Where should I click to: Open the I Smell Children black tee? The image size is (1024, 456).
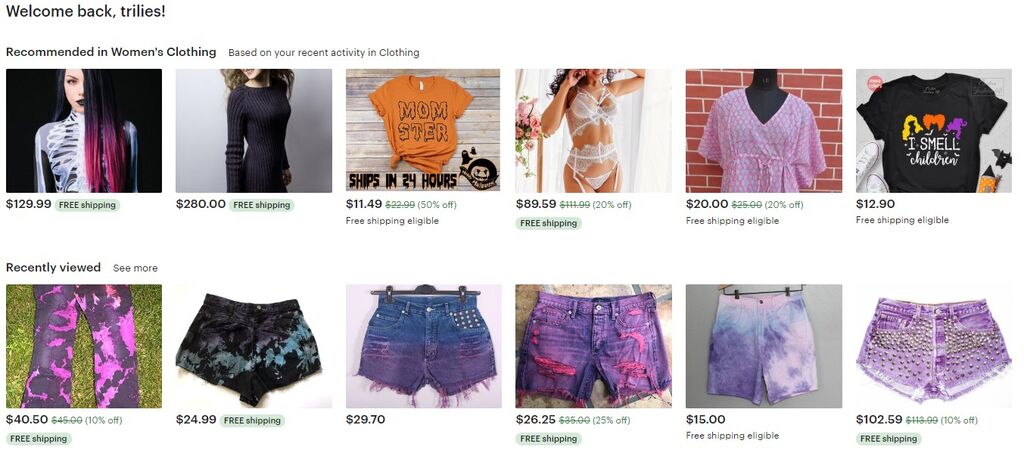934,131
